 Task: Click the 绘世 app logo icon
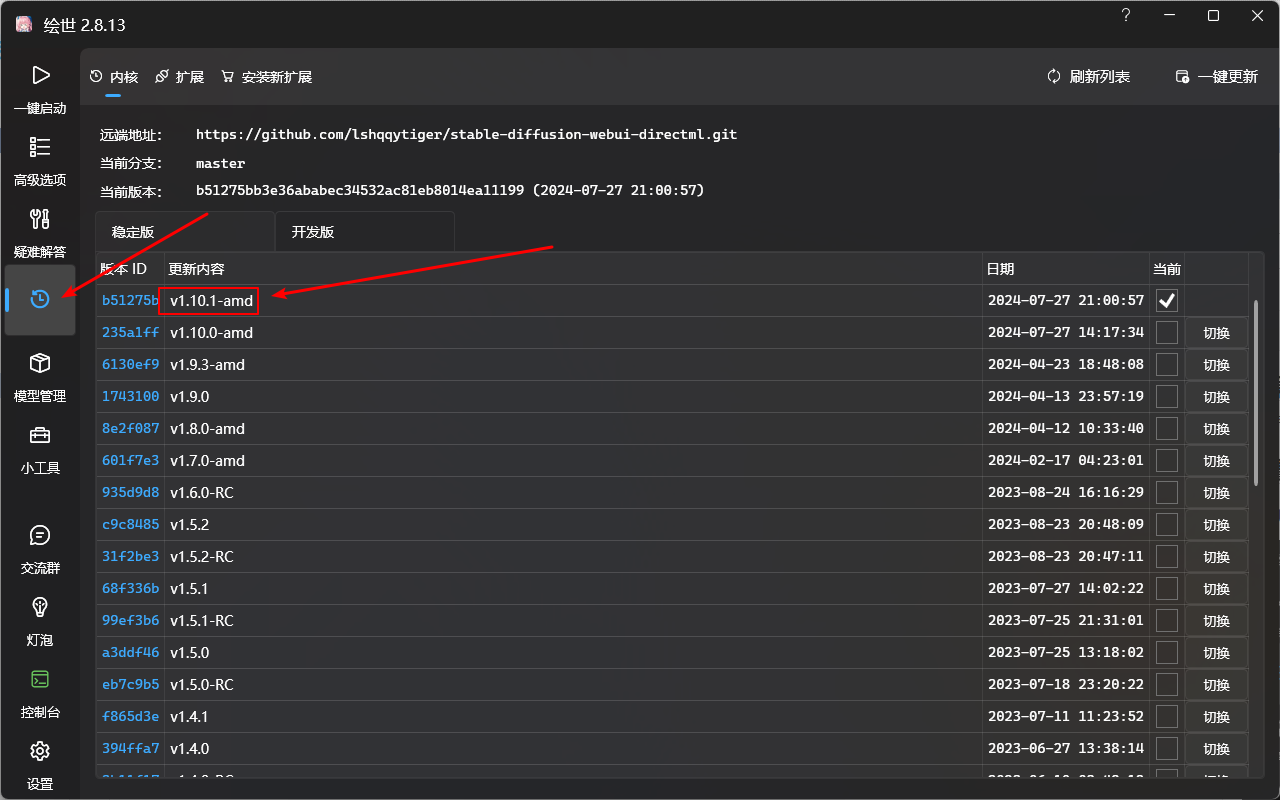click(x=24, y=24)
